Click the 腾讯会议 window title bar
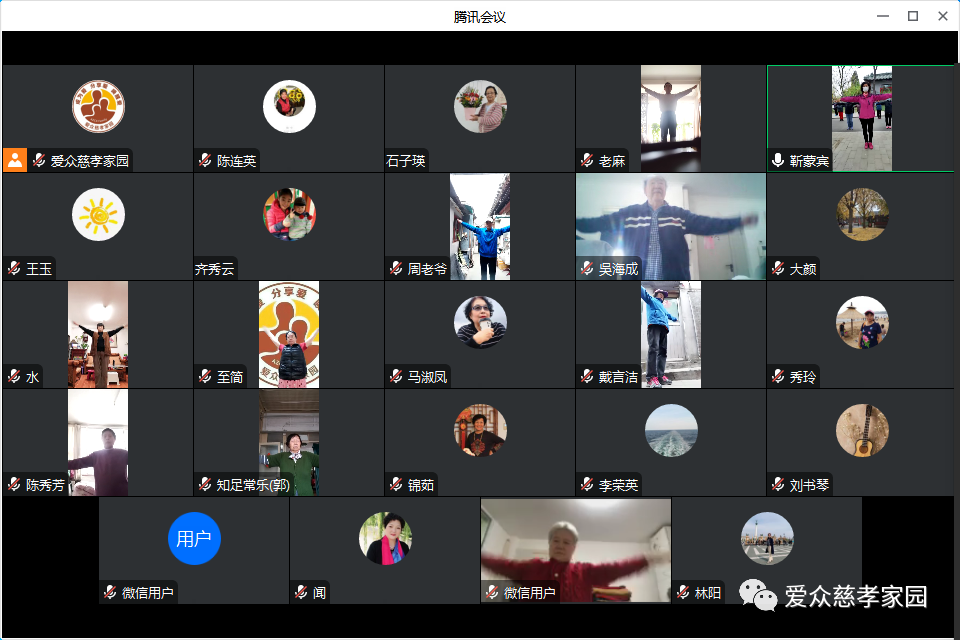 [x=480, y=16]
